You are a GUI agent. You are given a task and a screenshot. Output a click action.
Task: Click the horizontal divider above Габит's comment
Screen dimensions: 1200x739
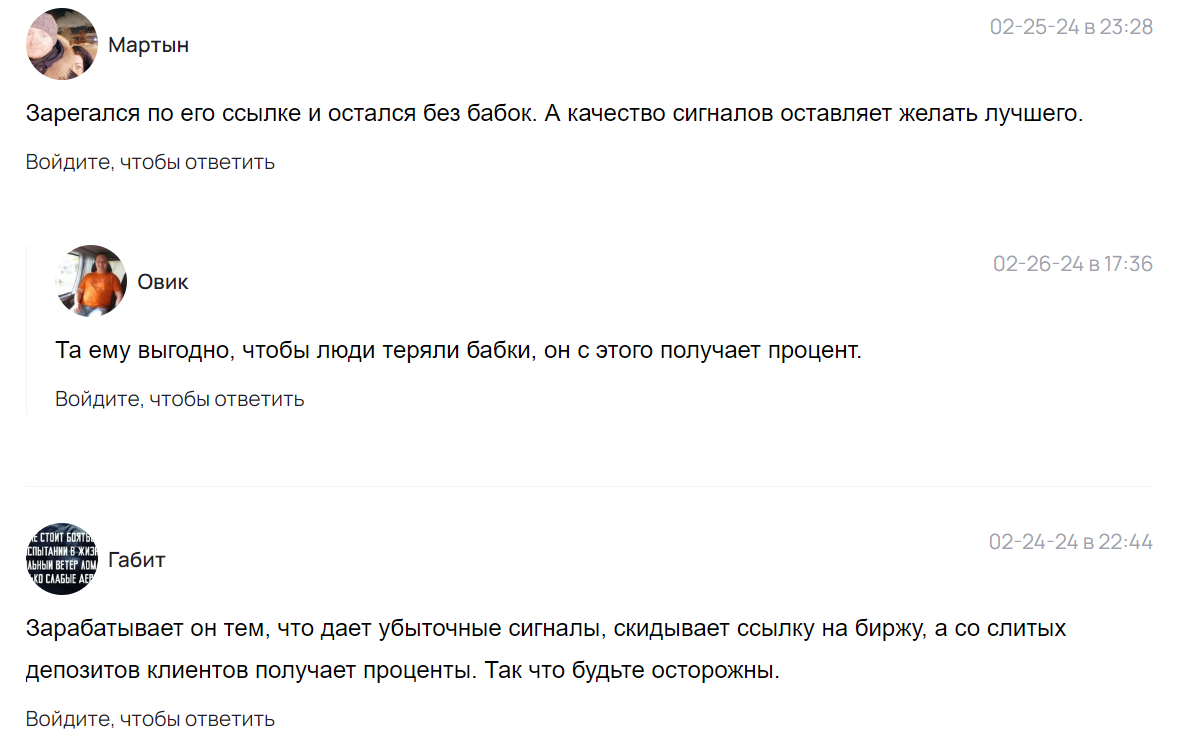click(590, 487)
